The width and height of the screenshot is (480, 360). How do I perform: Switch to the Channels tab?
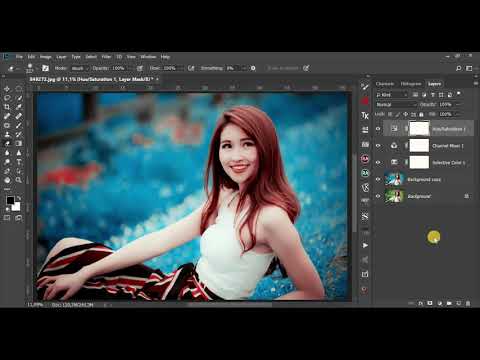click(x=385, y=84)
